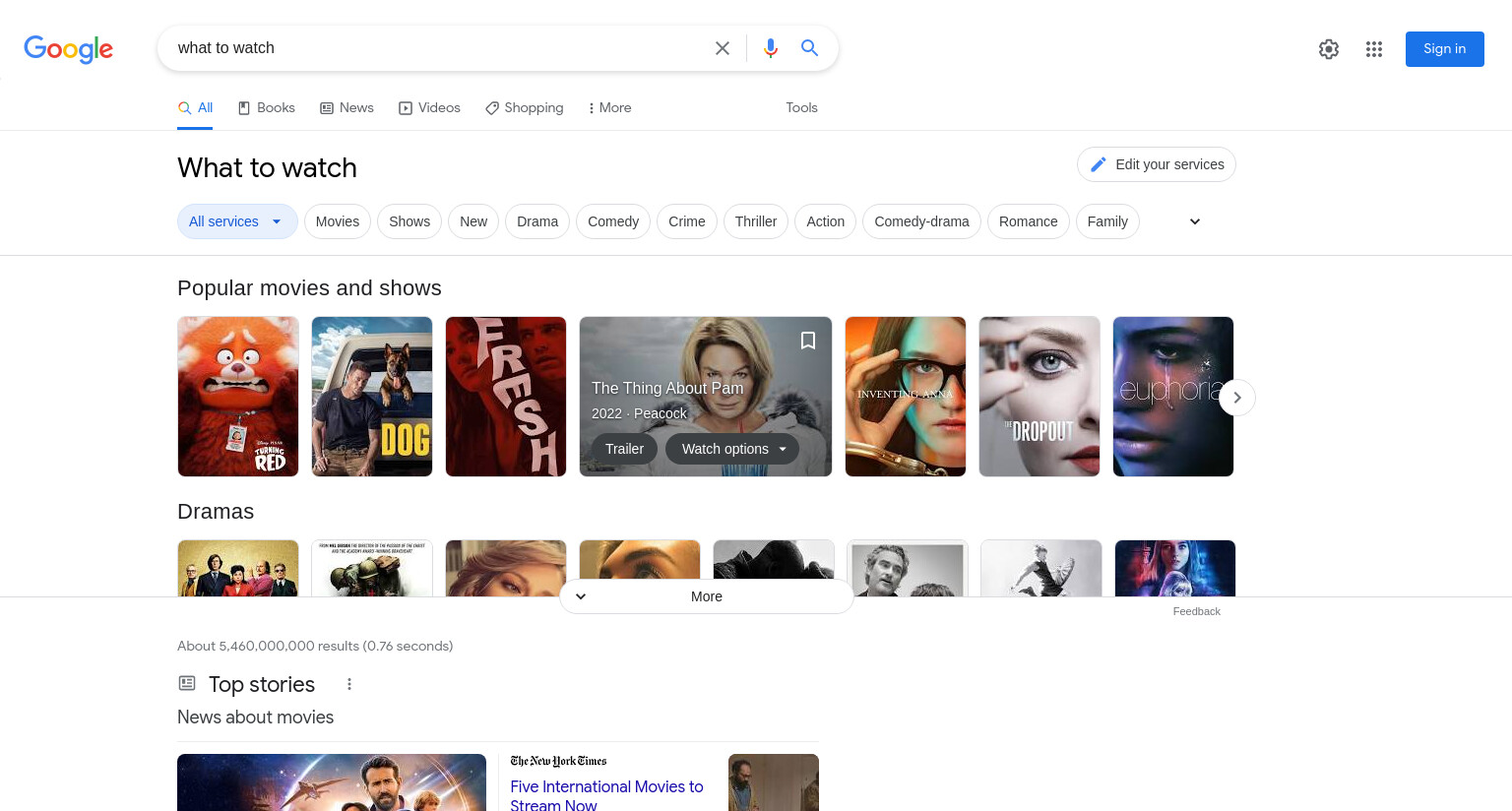The width and height of the screenshot is (1512, 811).
Task: Open Google settings gear
Action: (1329, 49)
